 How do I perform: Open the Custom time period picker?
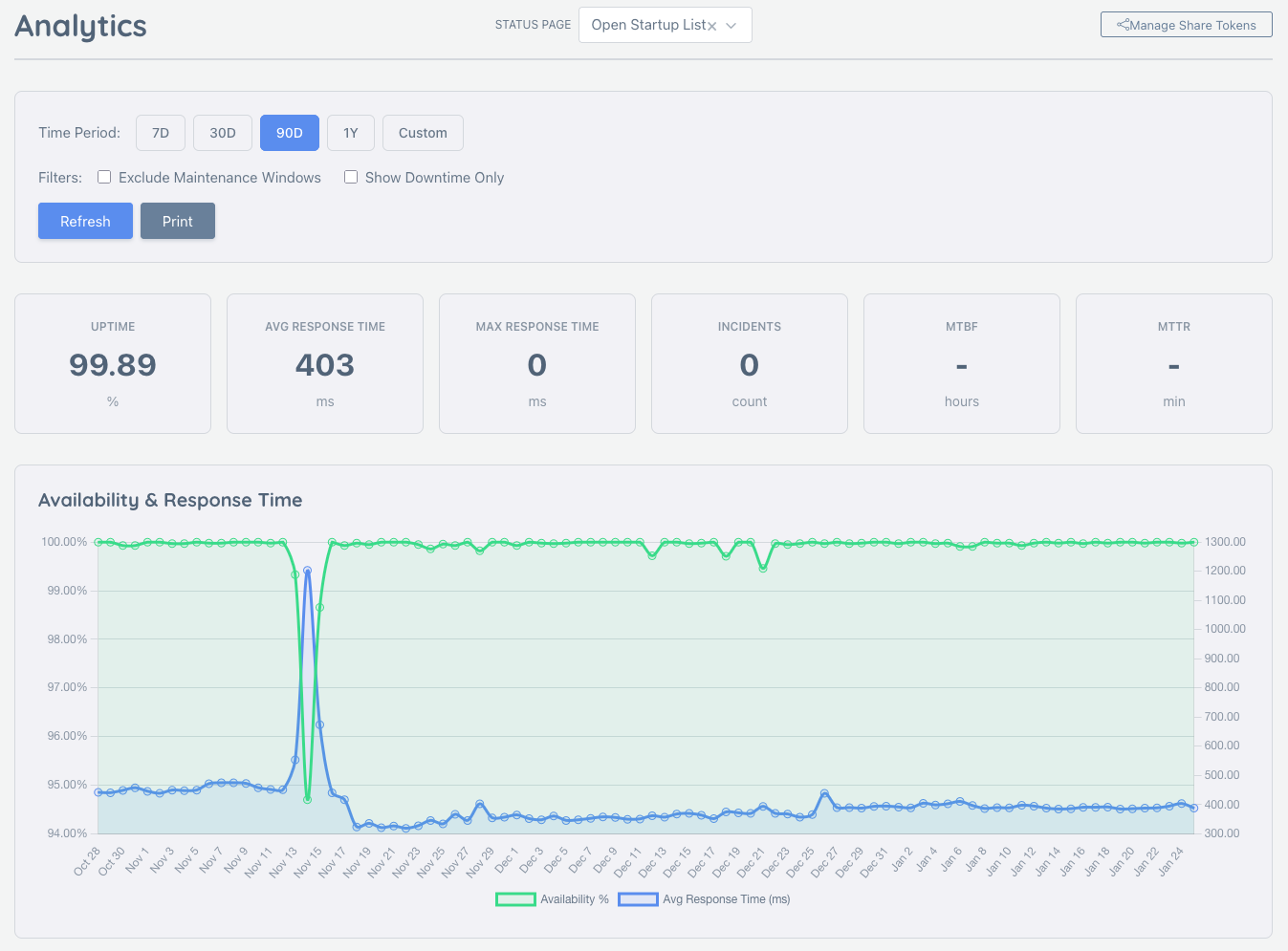(423, 133)
